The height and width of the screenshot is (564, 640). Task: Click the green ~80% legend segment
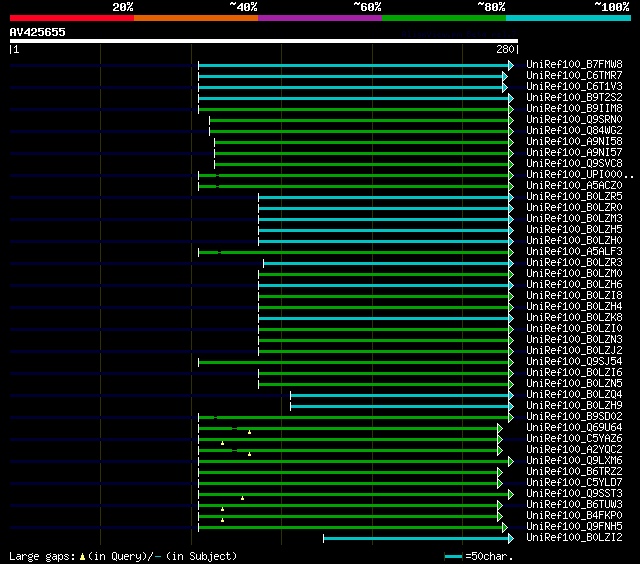(444, 18)
